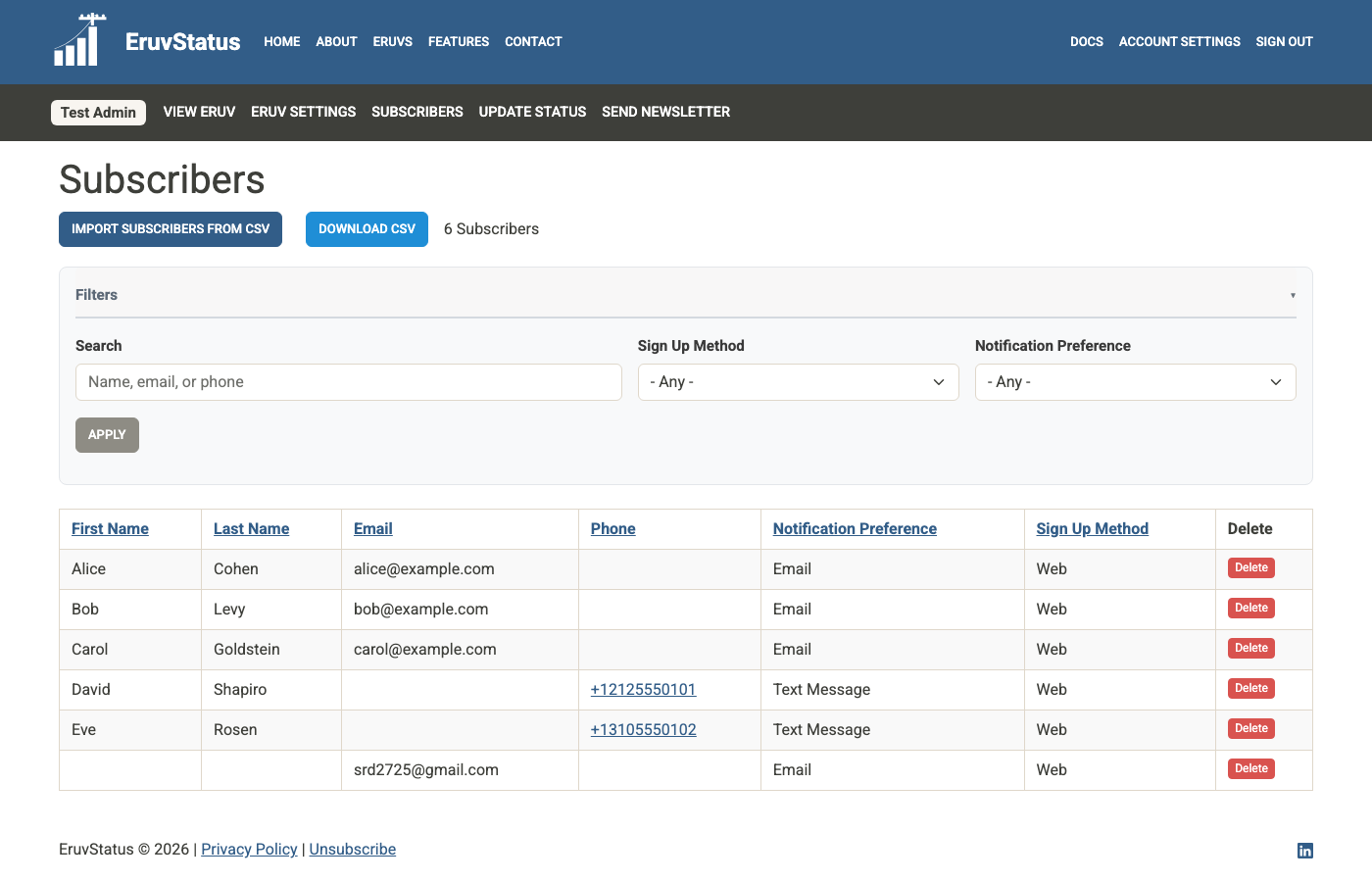This screenshot has width=1372, height=882.
Task: Open Account Settings in top navigation
Action: click(1179, 42)
